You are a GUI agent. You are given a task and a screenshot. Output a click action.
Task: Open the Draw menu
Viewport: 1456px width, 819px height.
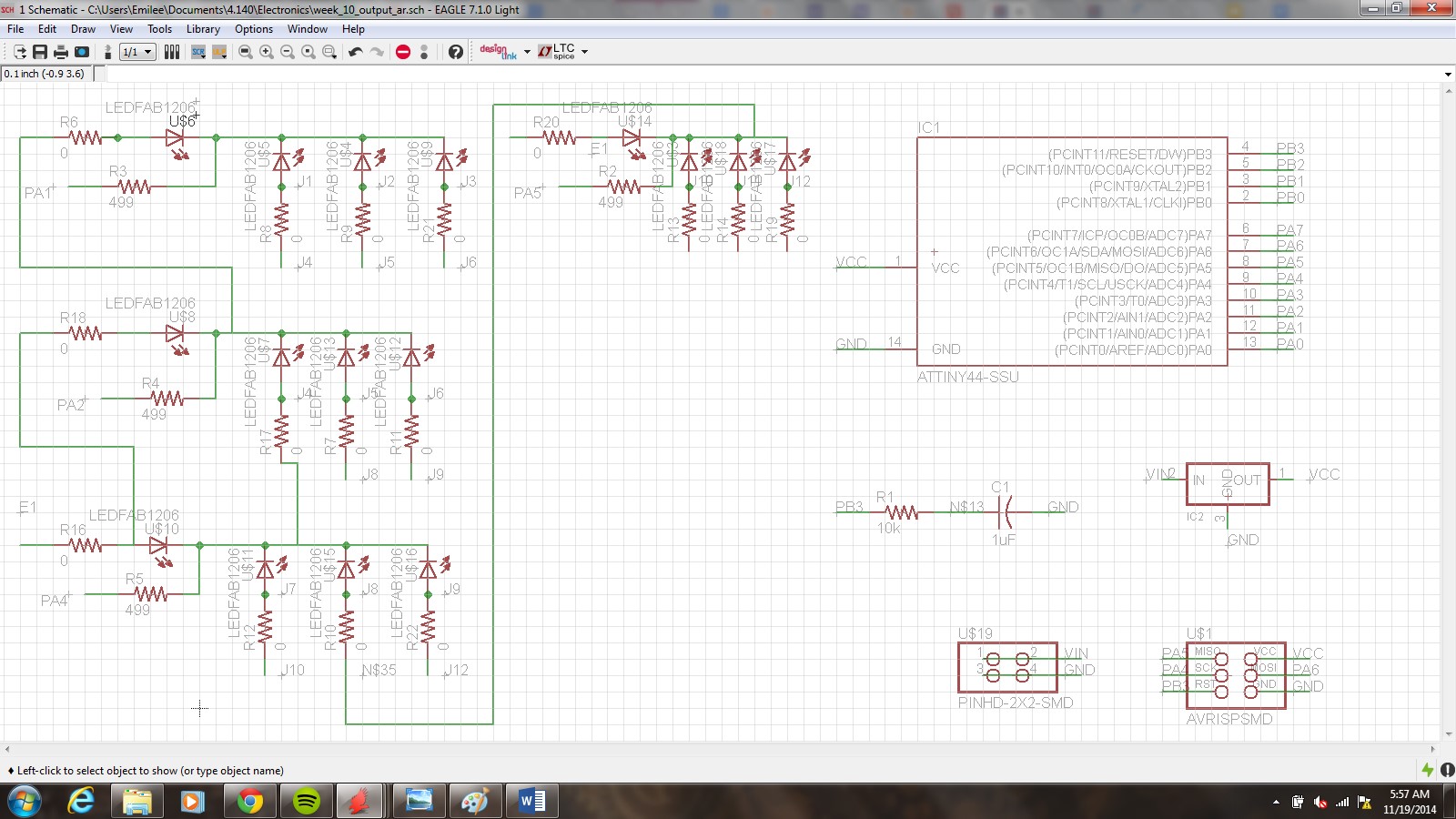[83, 29]
